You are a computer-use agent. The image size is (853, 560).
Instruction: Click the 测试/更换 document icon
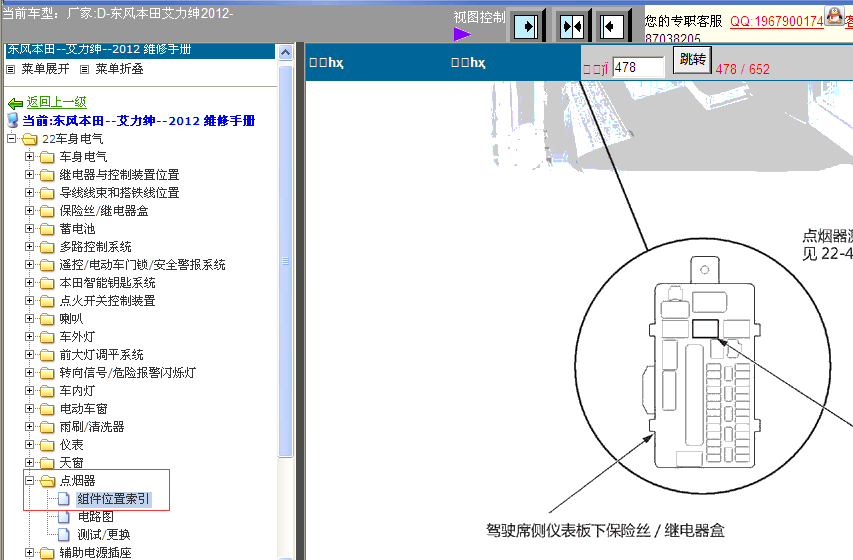[x=64, y=534]
